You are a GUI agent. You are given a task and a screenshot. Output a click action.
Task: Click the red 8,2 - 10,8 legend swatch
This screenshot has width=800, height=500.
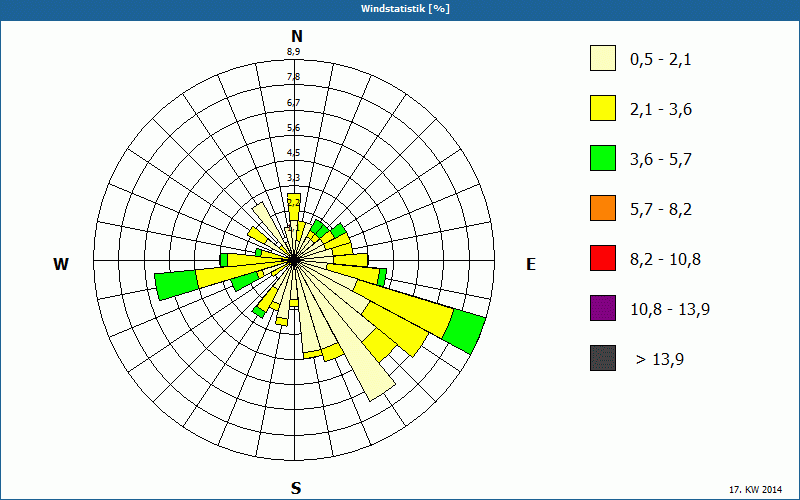tap(603, 258)
